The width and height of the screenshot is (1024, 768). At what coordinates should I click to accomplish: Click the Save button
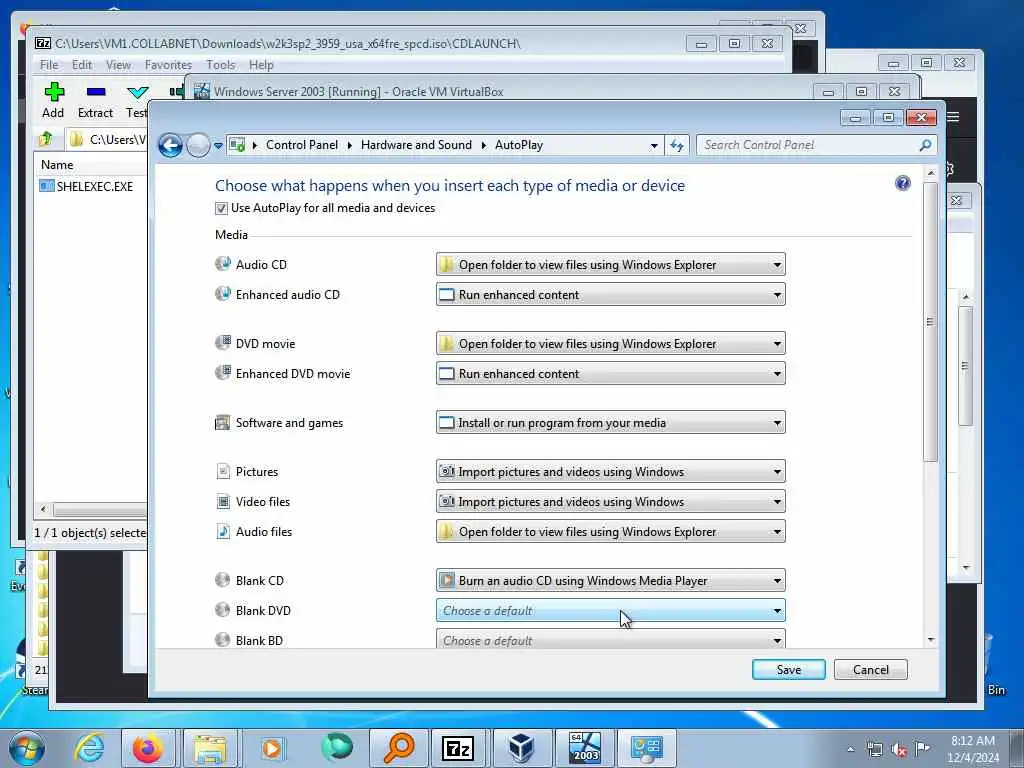(x=788, y=669)
